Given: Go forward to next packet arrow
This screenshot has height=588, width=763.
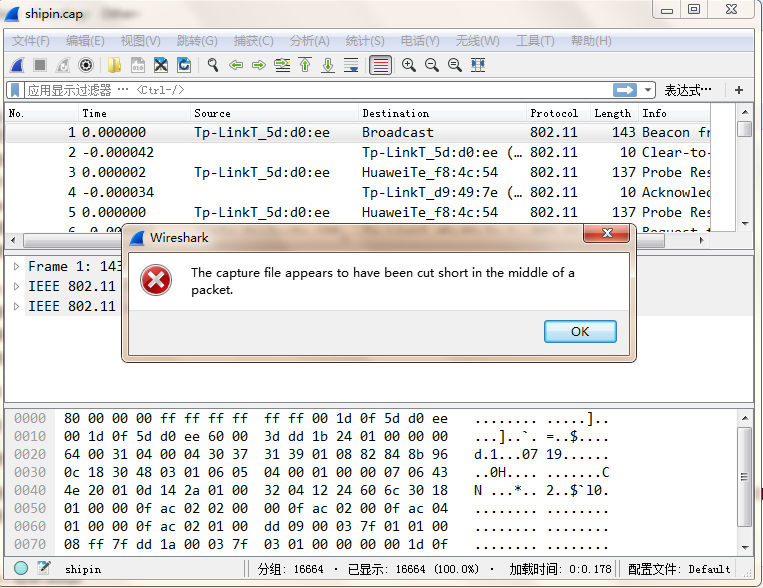Looking at the screenshot, I should (x=259, y=65).
